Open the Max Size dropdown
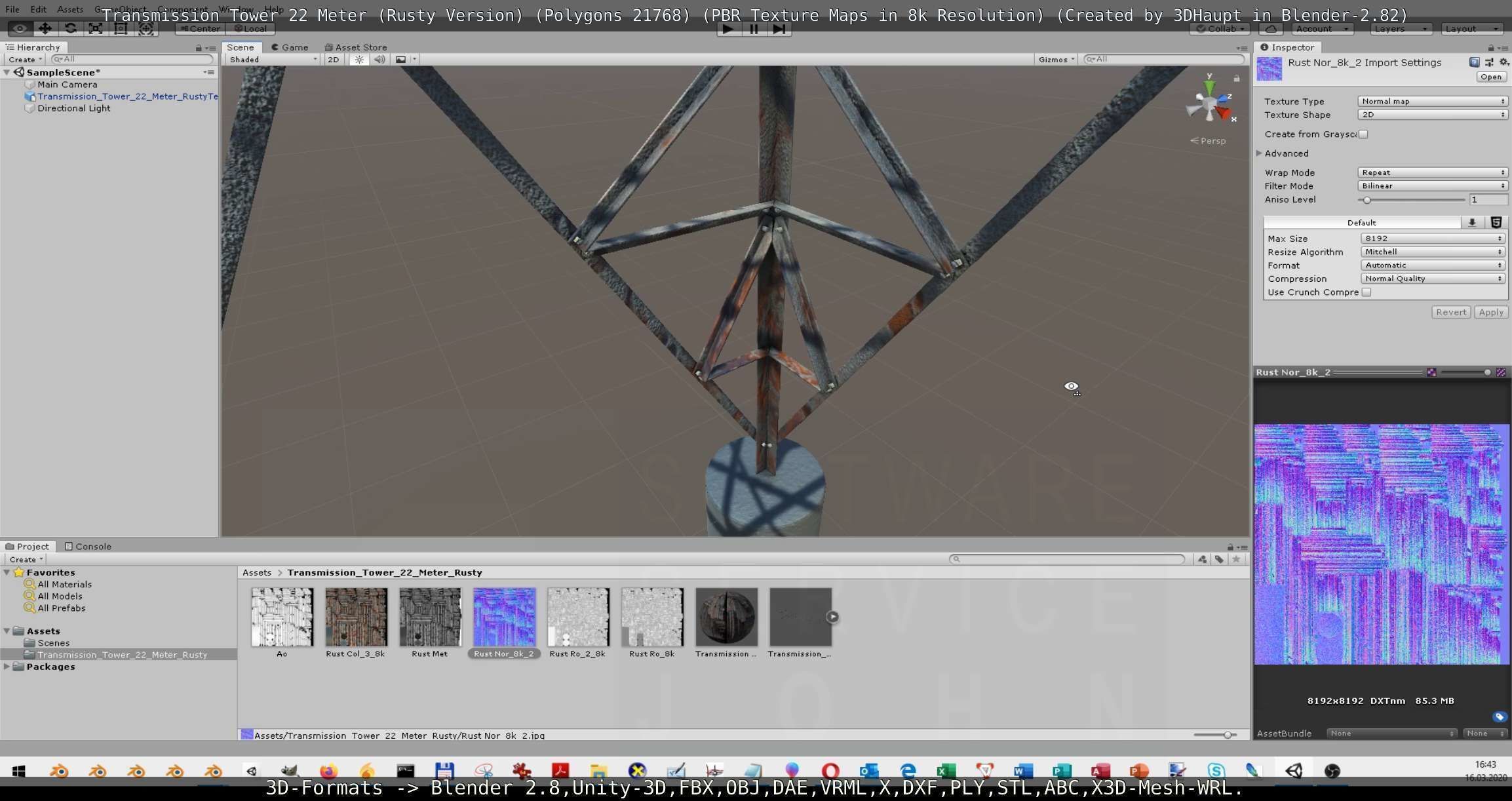 point(1433,239)
